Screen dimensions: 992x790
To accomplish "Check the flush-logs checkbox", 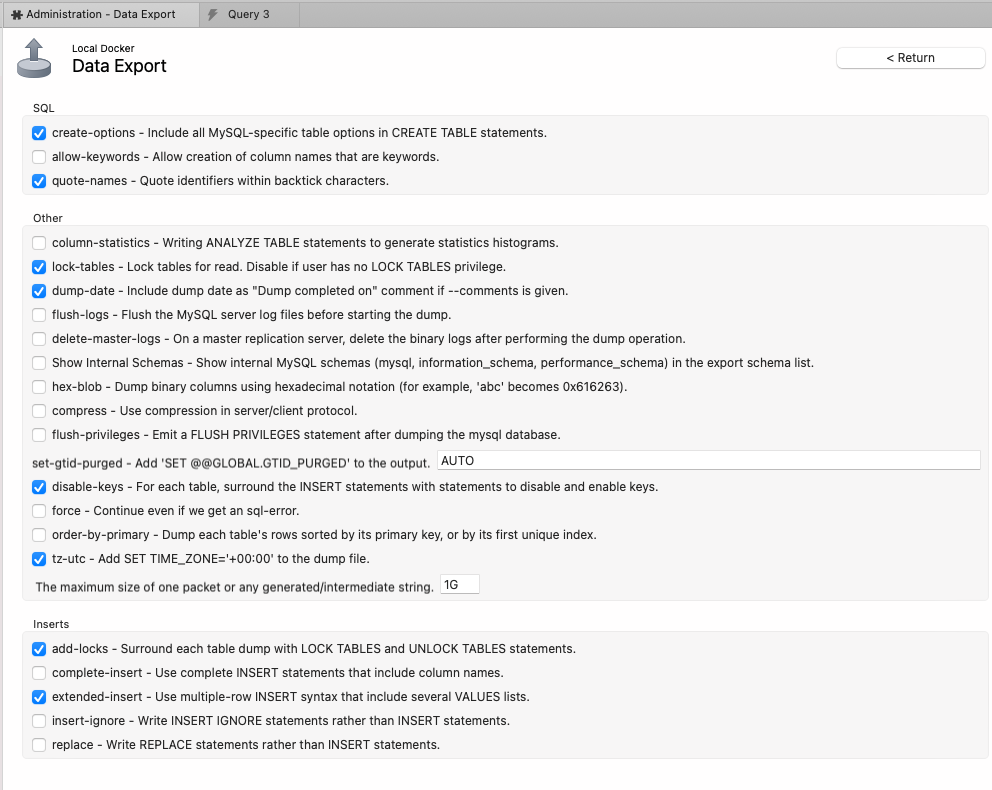I will pos(39,315).
